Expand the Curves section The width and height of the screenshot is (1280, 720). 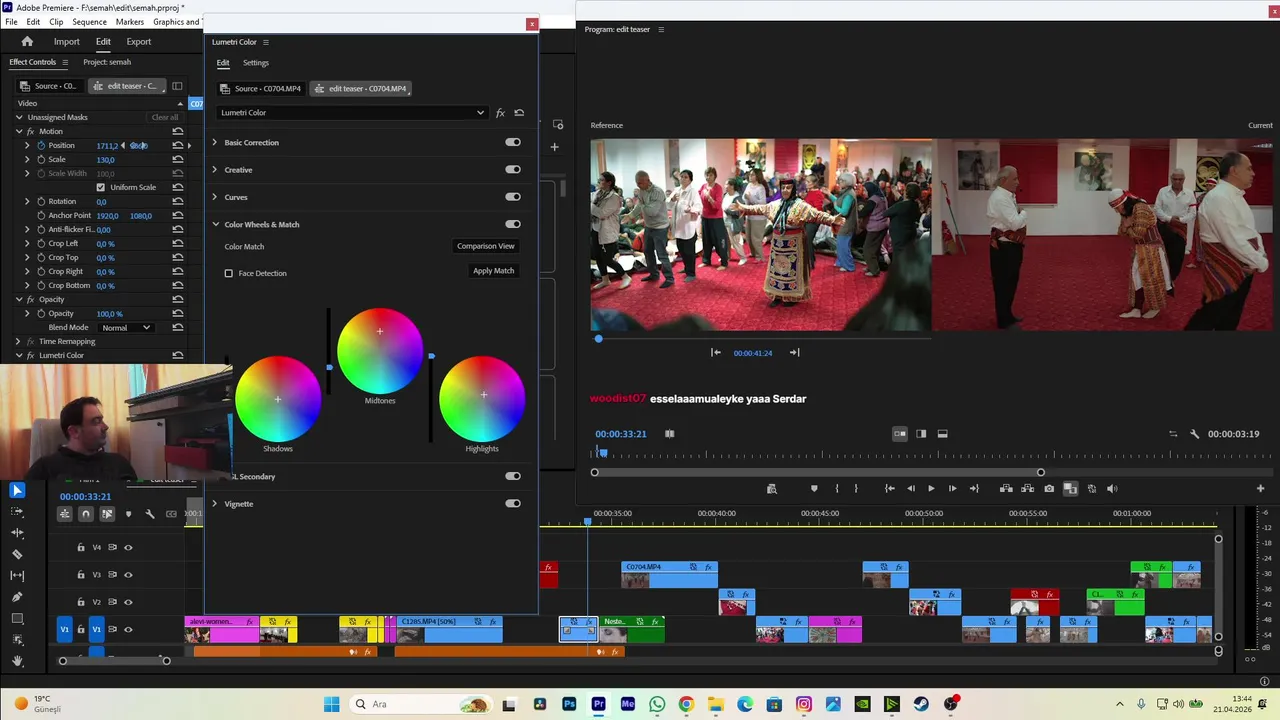coord(214,197)
